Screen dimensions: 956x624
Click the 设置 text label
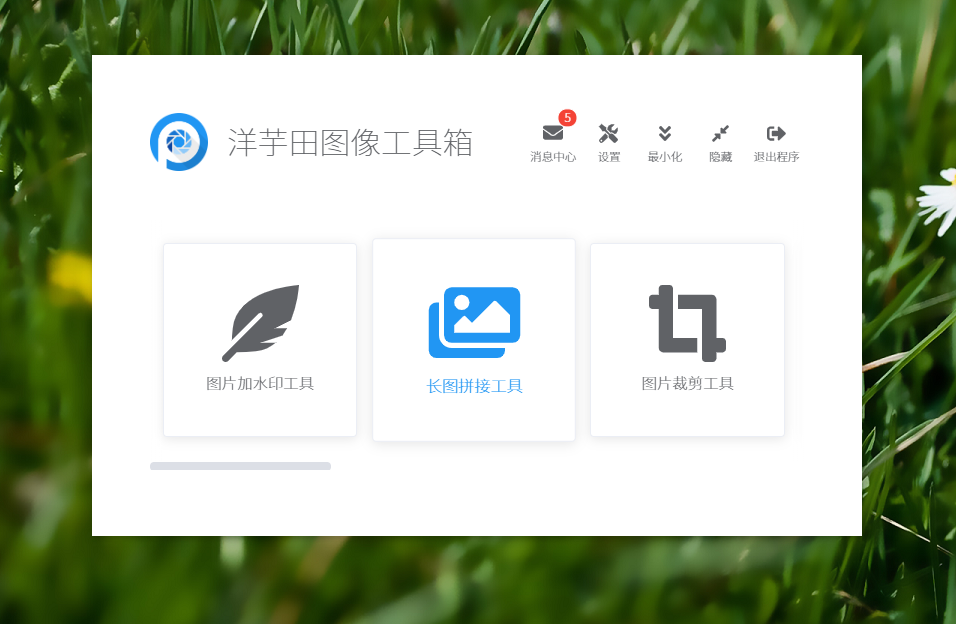(x=608, y=157)
